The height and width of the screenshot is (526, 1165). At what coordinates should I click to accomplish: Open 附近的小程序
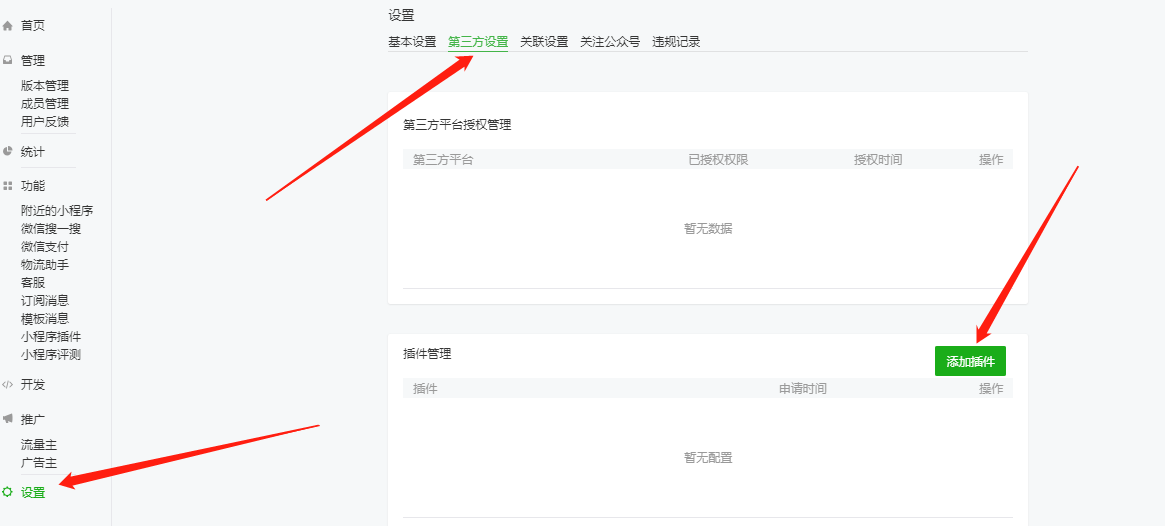click(57, 211)
